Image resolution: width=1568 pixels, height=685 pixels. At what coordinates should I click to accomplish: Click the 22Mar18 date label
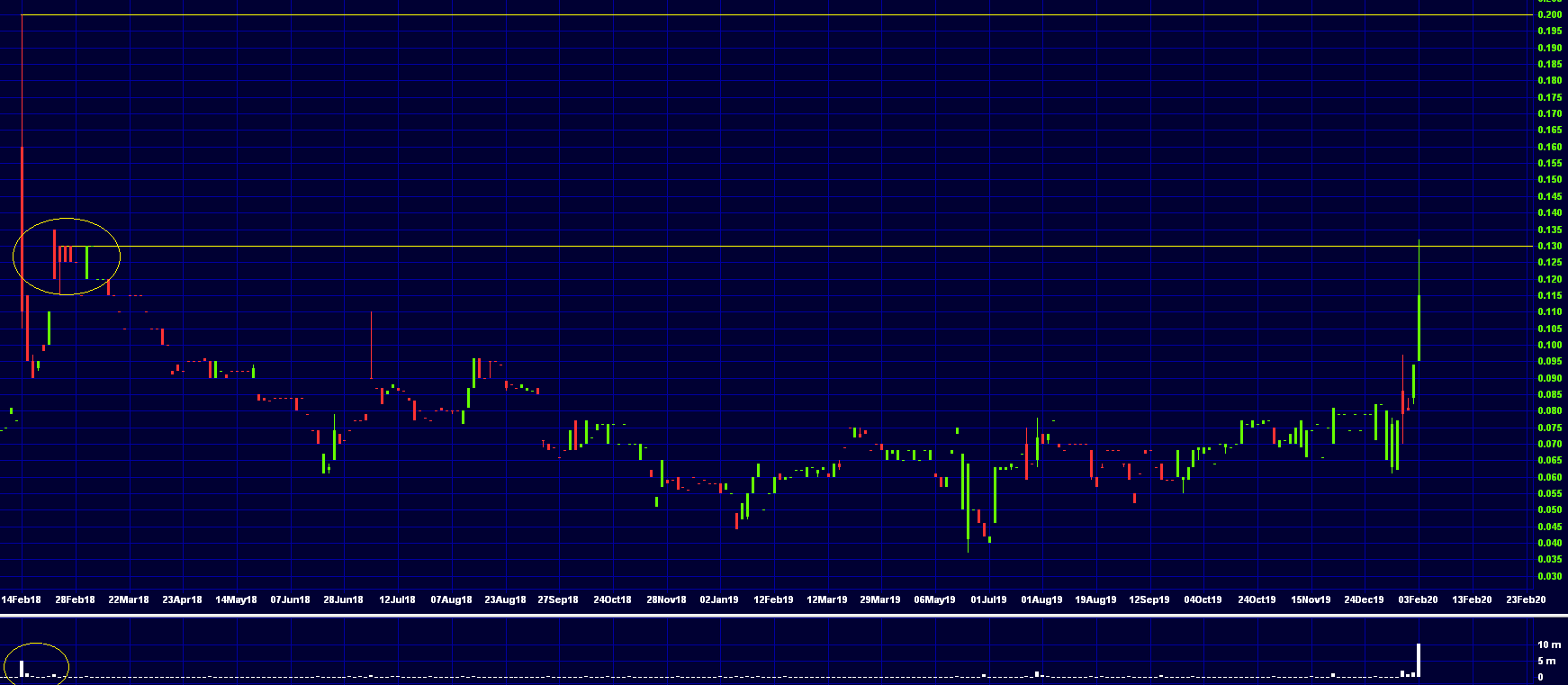[x=129, y=599]
